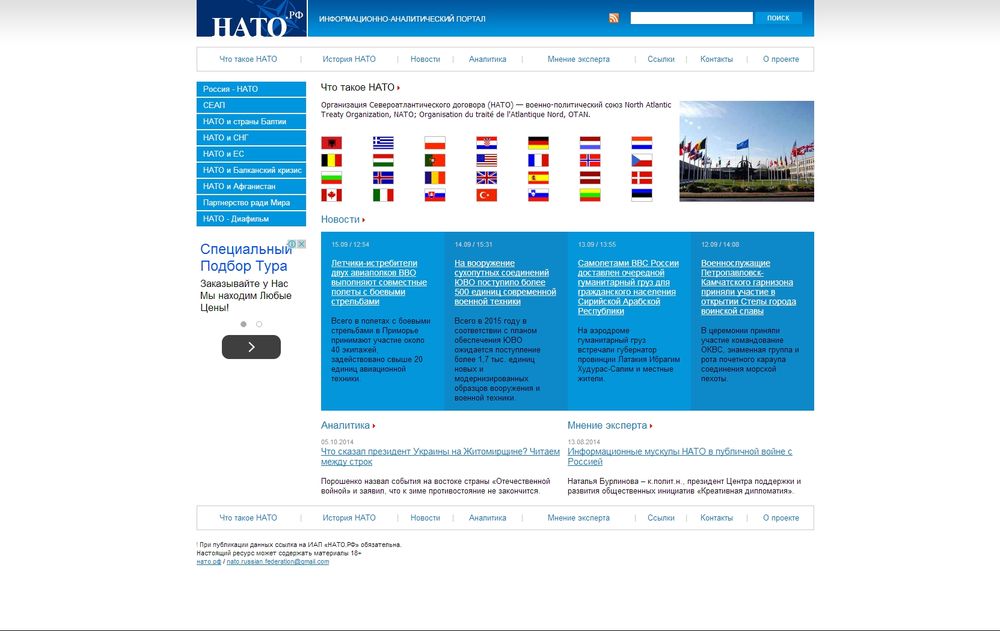The height and width of the screenshot is (631, 1000).
Task: Open Россия - НАТО sidebar item
Action: click(x=251, y=89)
